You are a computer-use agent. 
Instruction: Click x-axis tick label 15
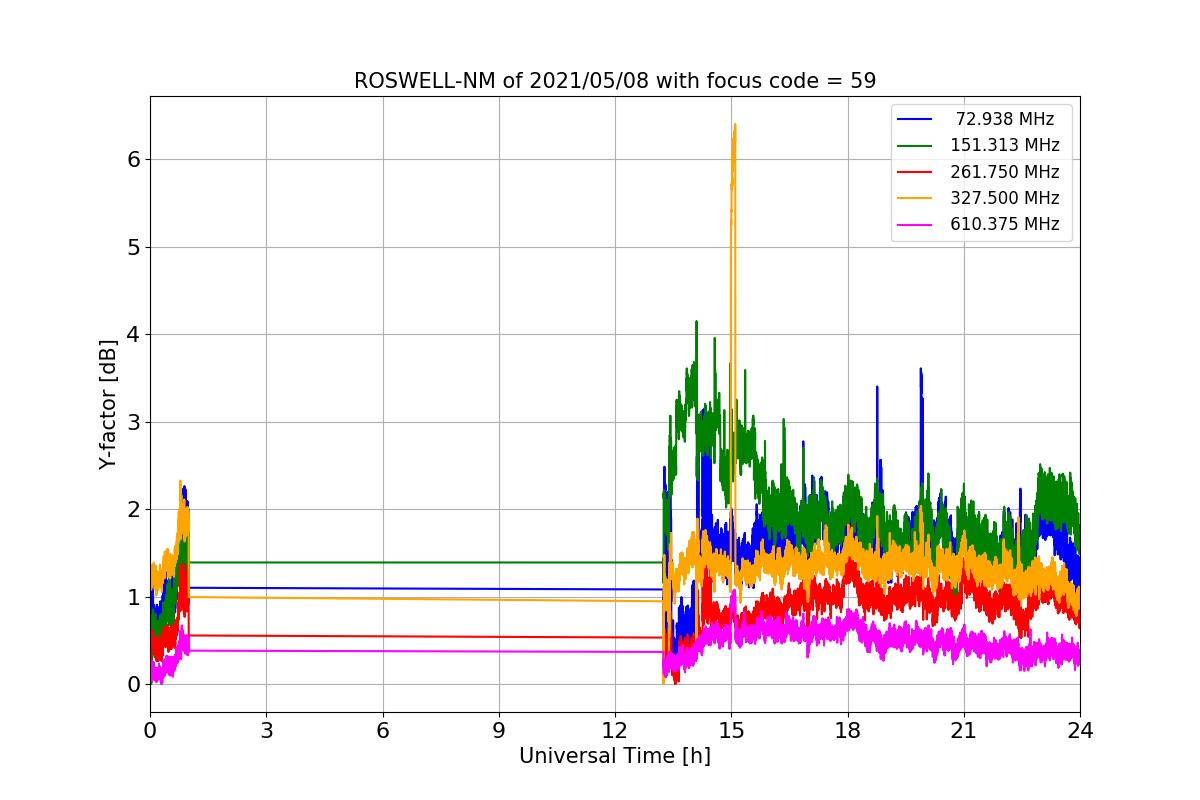click(x=731, y=731)
